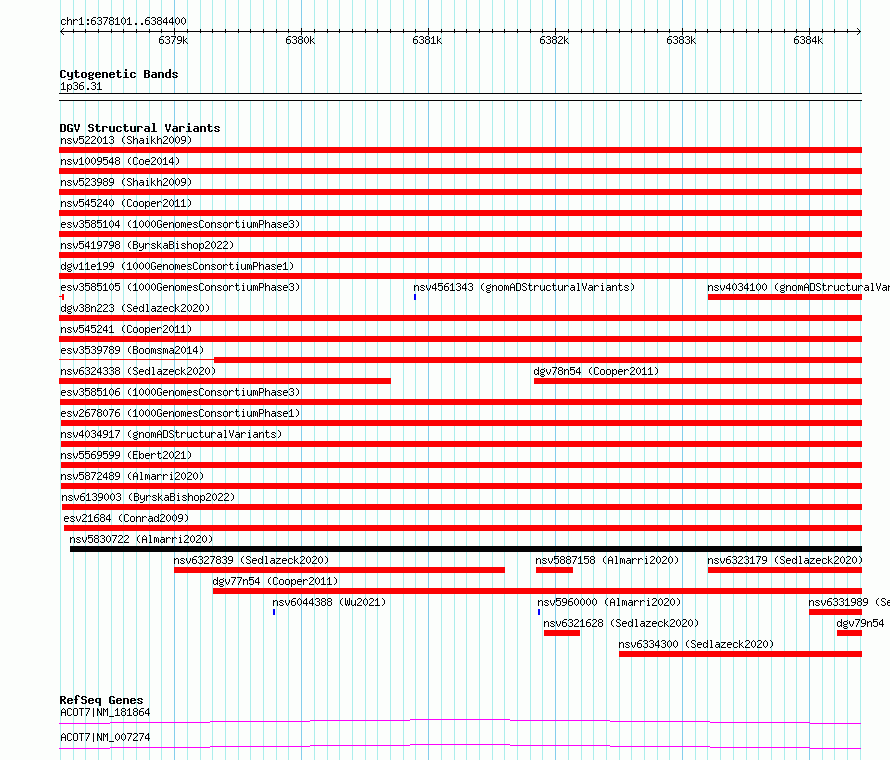Click dgv11e199 (1000GenomesConsortiumPhase1) label
Viewport: 890px width, 760px height.
pyautogui.click(x=177, y=266)
